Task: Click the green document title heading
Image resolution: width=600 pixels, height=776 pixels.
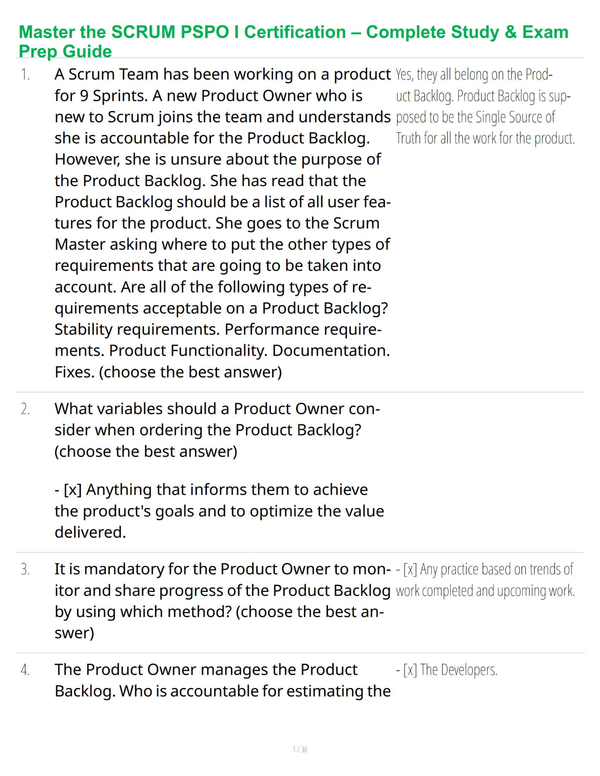Action: (293, 41)
